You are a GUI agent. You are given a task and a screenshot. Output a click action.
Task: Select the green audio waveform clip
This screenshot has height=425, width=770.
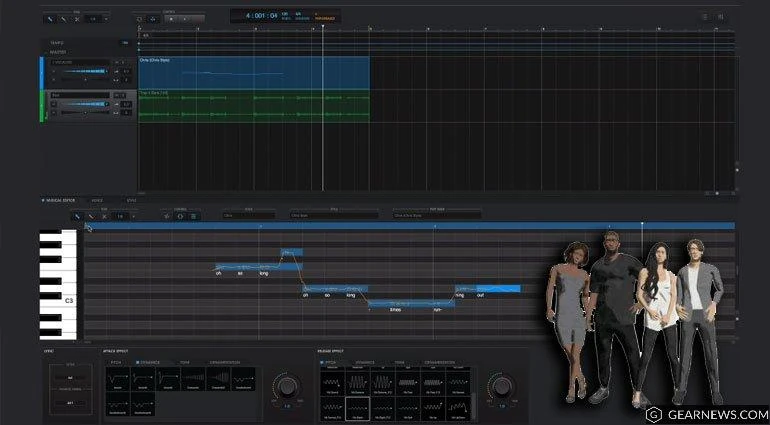pyautogui.click(x=254, y=106)
